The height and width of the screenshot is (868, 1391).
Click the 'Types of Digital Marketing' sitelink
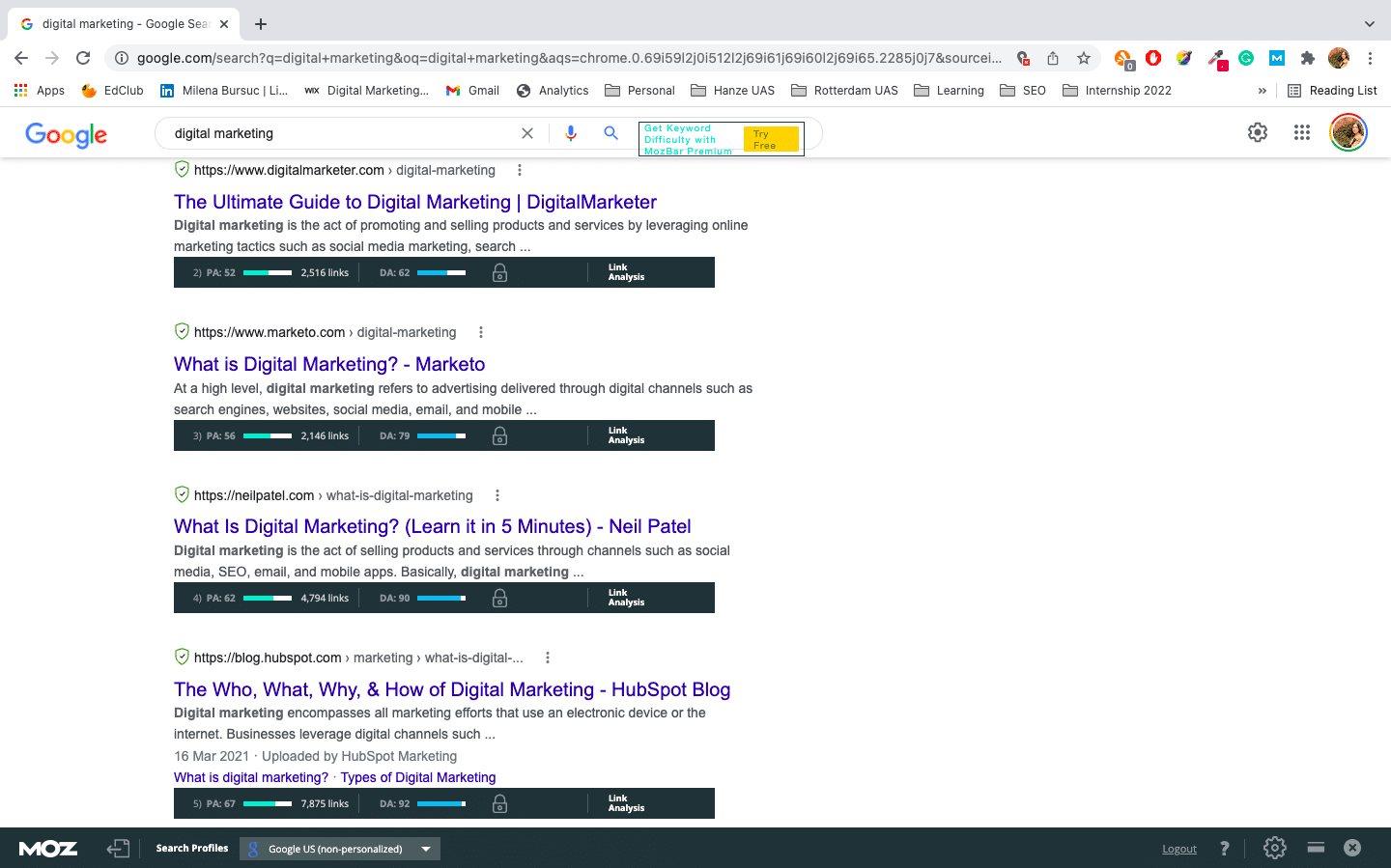click(418, 777)
